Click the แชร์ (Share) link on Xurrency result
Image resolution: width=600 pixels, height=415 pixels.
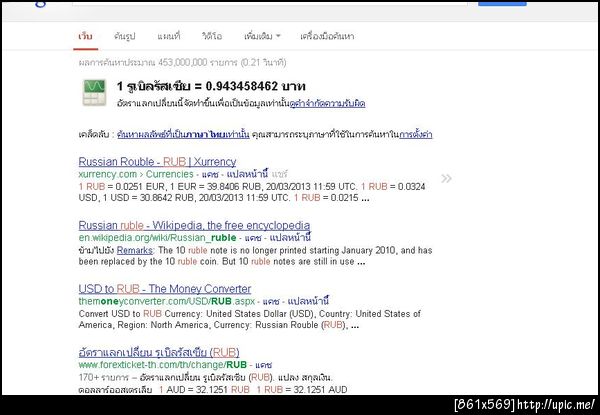280,174
